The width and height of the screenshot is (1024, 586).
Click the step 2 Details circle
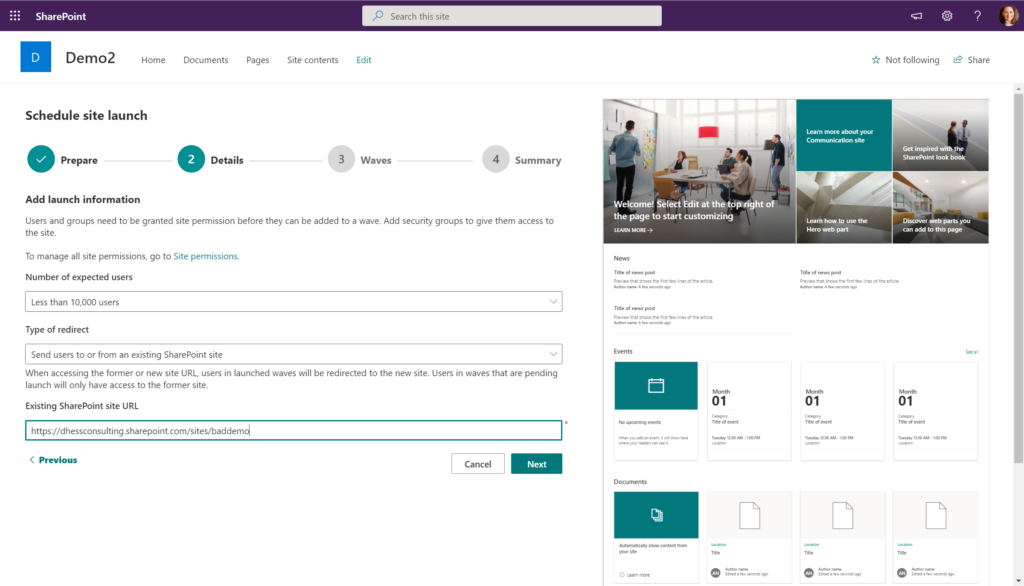point(191,159)
